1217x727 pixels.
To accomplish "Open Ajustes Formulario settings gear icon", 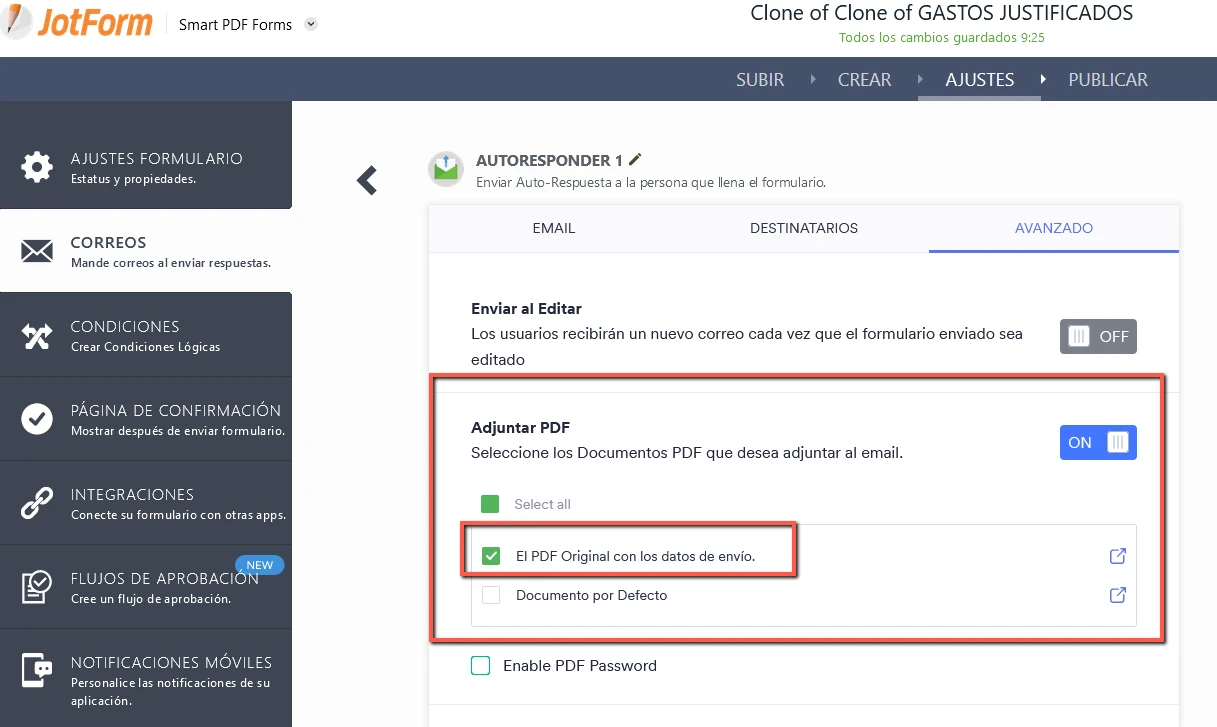I will (x=36, y=167).
